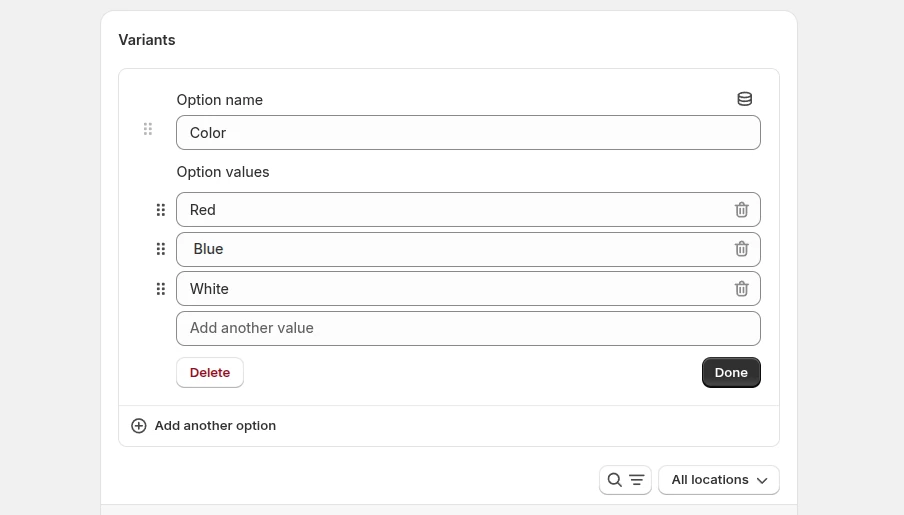Click the plus circle icon for adding option
The image size is (904, 515).
[x=138, y=426]
